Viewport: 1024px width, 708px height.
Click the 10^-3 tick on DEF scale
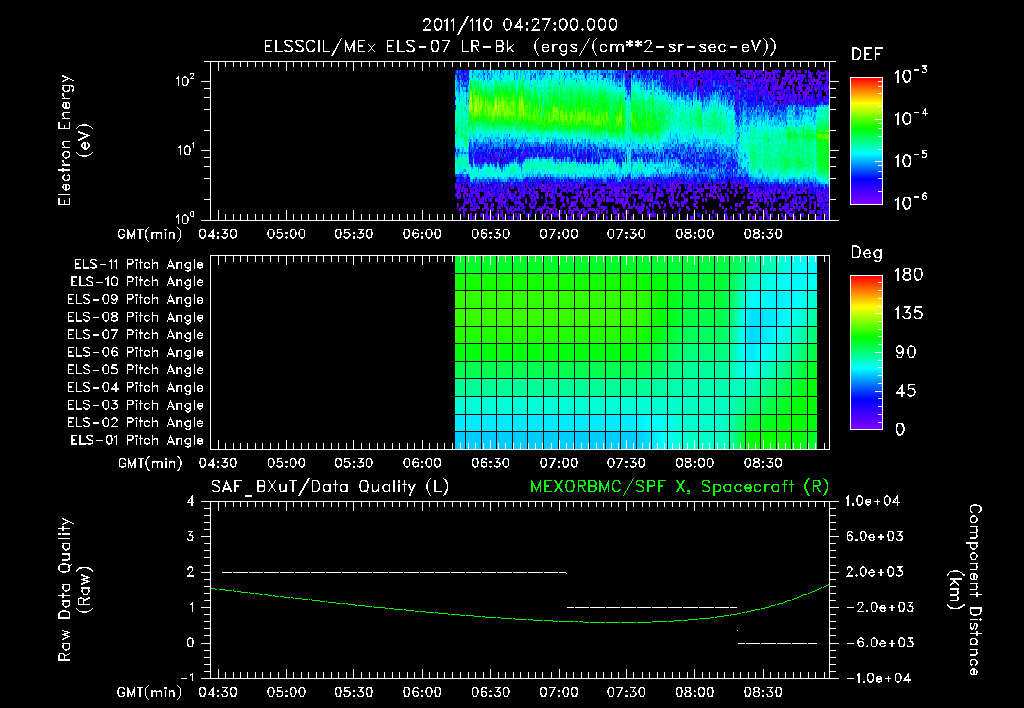point(910,76)
